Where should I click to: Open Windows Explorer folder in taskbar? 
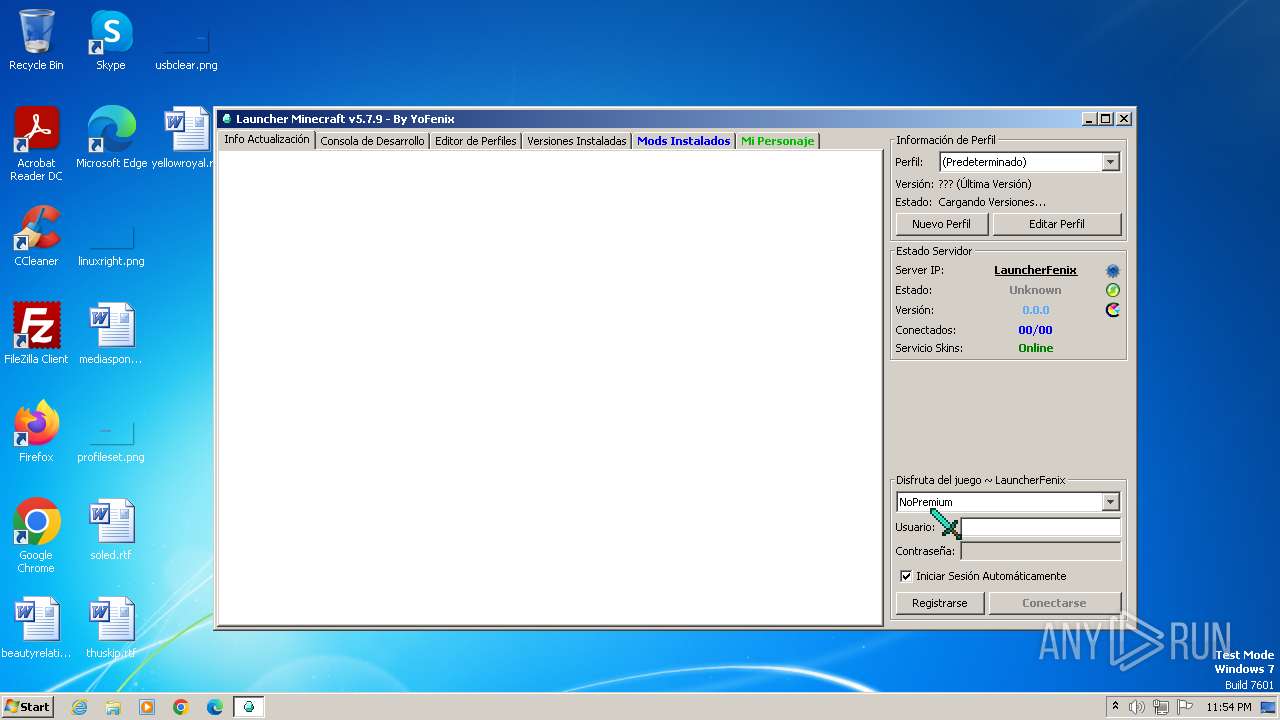click(113, 707)
